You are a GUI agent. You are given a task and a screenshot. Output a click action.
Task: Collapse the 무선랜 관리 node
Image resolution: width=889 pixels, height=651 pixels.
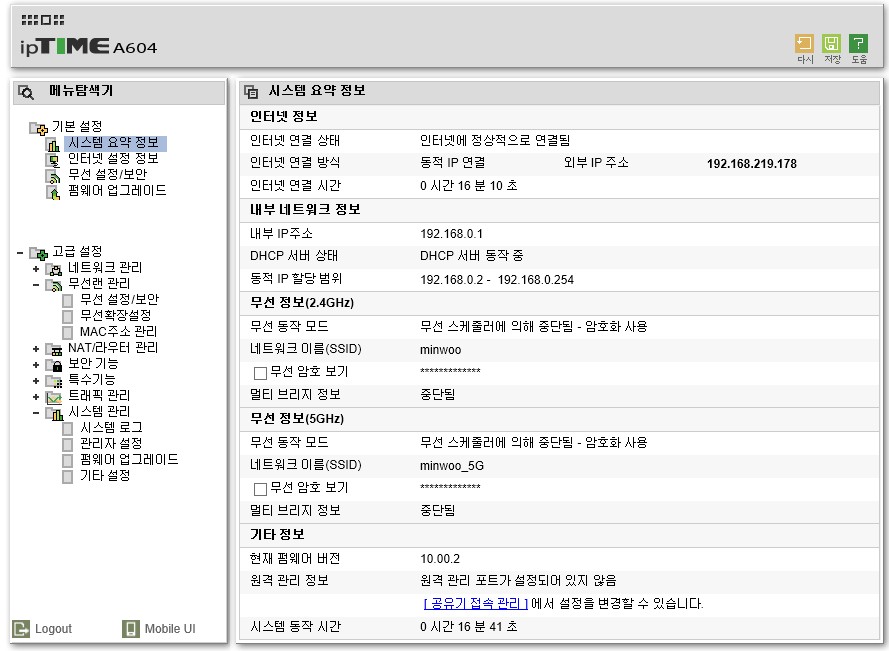point(36,285)
